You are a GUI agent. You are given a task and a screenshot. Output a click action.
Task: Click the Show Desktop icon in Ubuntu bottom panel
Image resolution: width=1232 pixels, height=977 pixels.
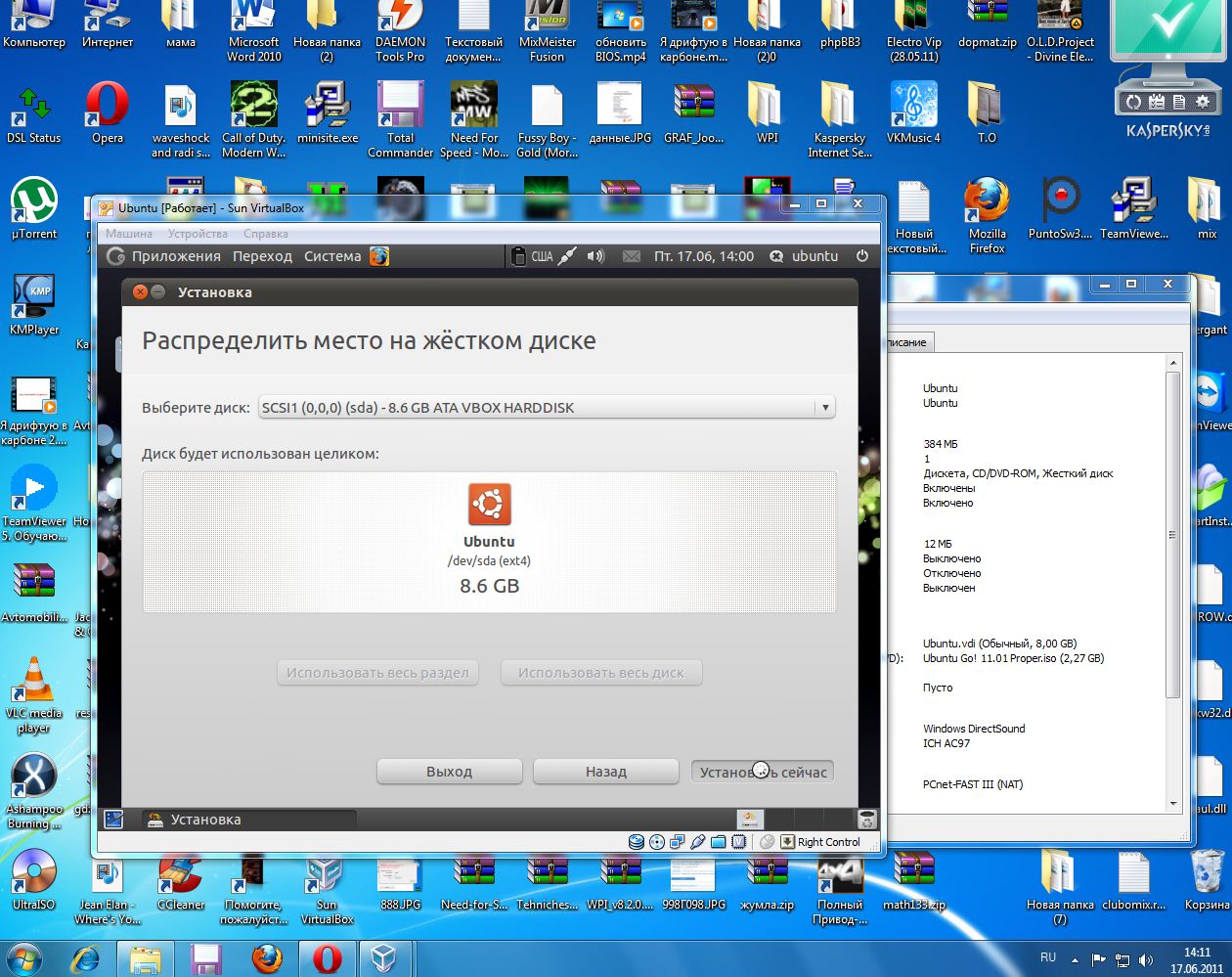point(113,820)
